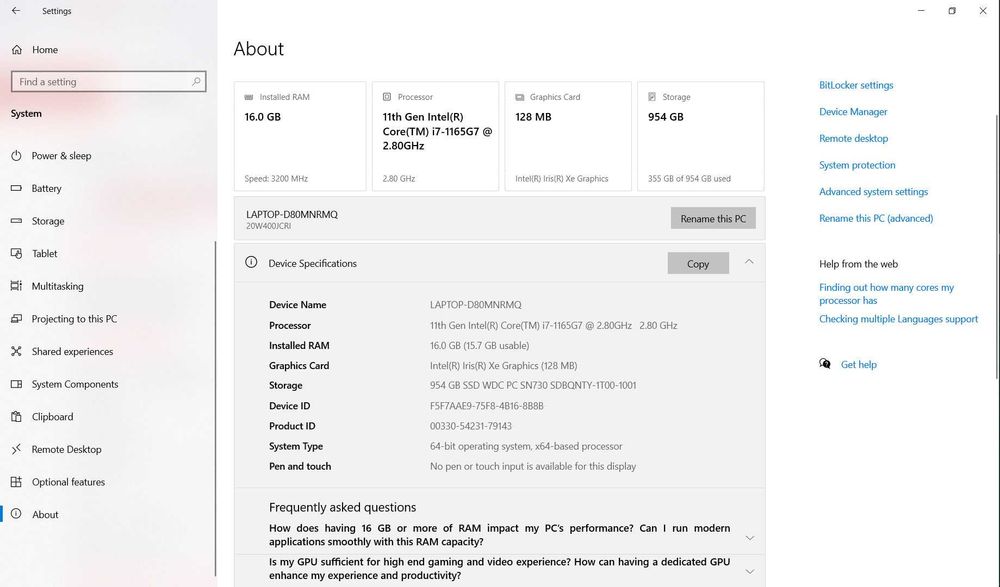Click the Find a setting search box

[x=100, y=82]
